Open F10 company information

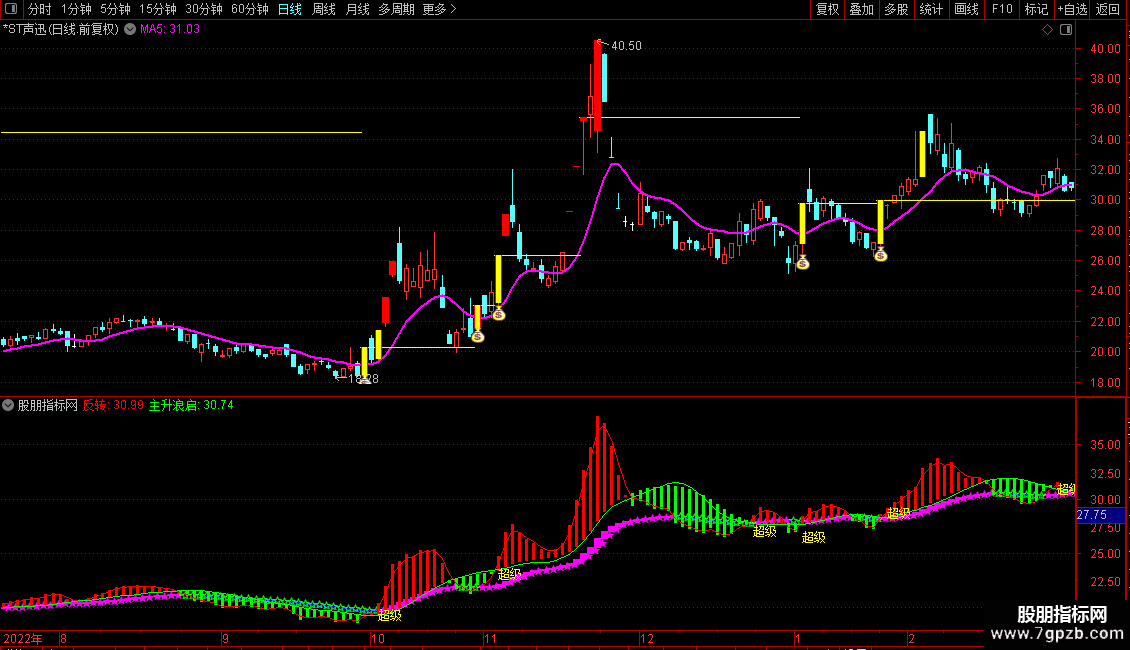point(1002,9)
